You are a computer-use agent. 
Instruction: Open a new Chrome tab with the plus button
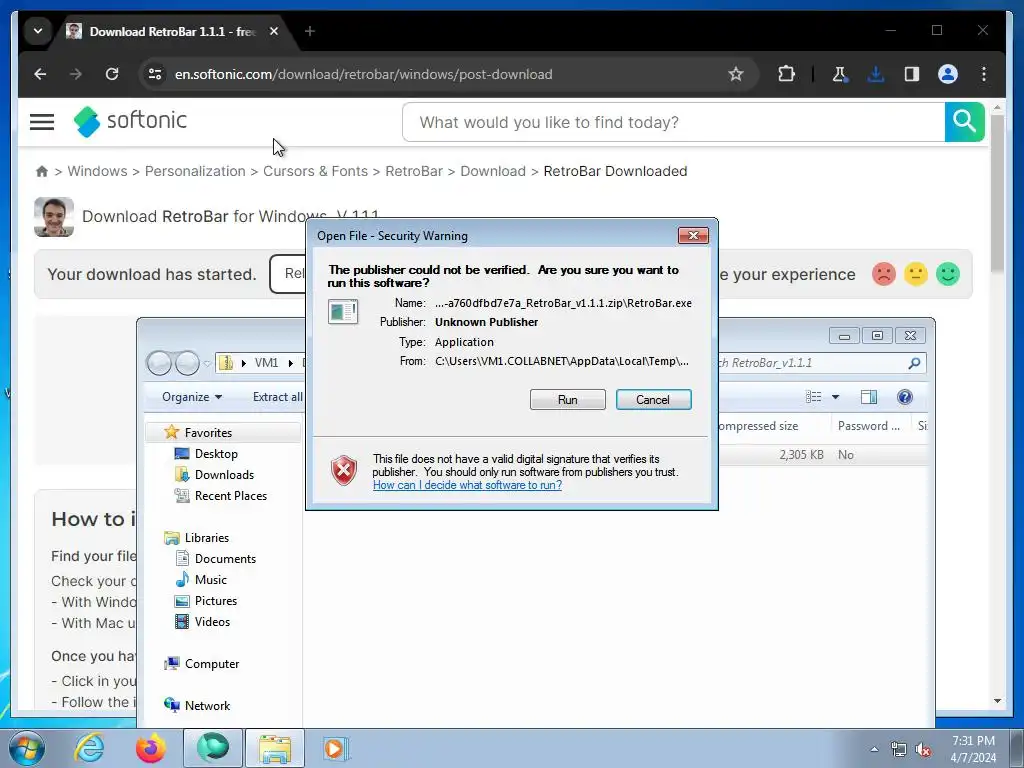[310, 31]
